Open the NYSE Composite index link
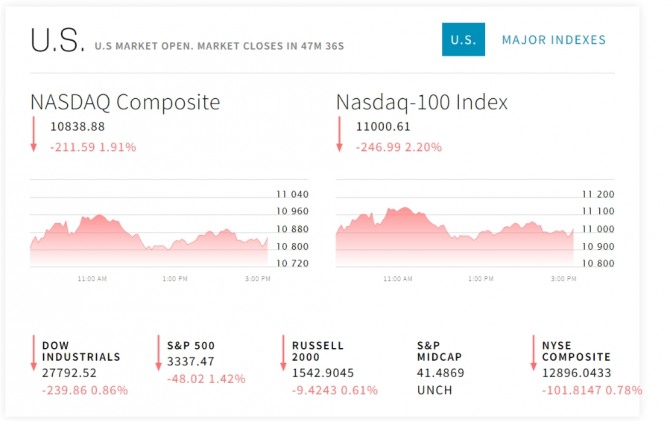670x421 pixels. 576,351
